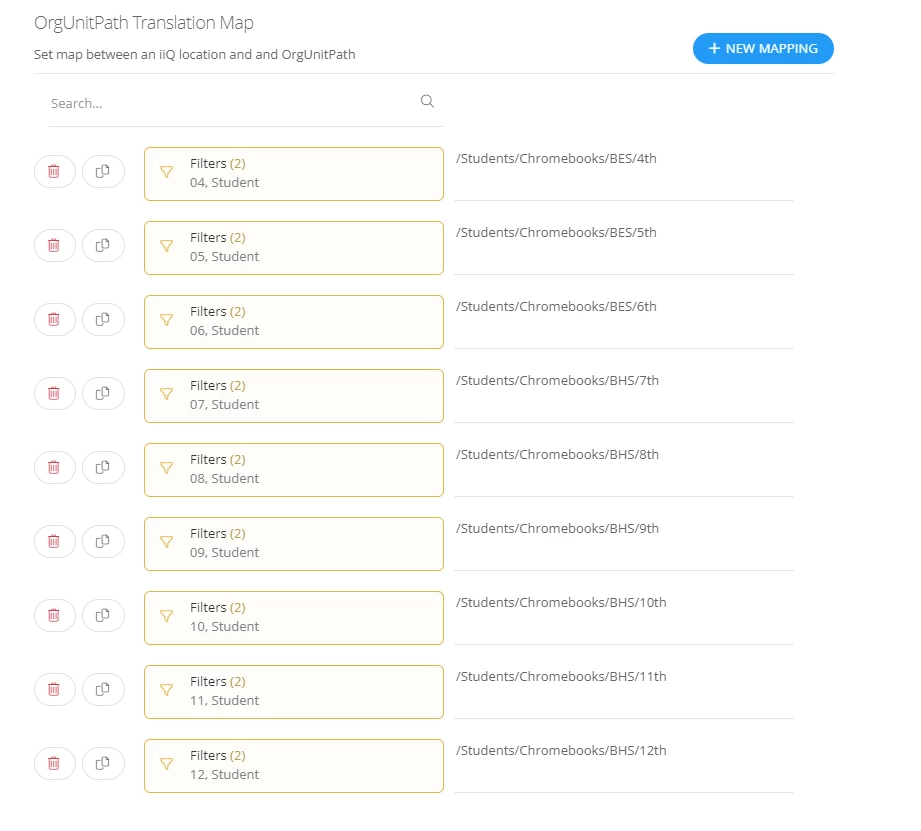This screenshot has width=921, height=831.
Task: Delete the 04, Student mapping
Action: (x=54, y=171)
